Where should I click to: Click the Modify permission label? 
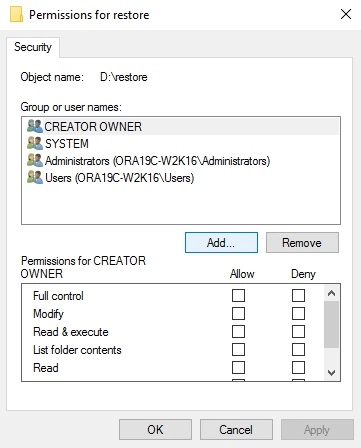click(x=48, y=314)
